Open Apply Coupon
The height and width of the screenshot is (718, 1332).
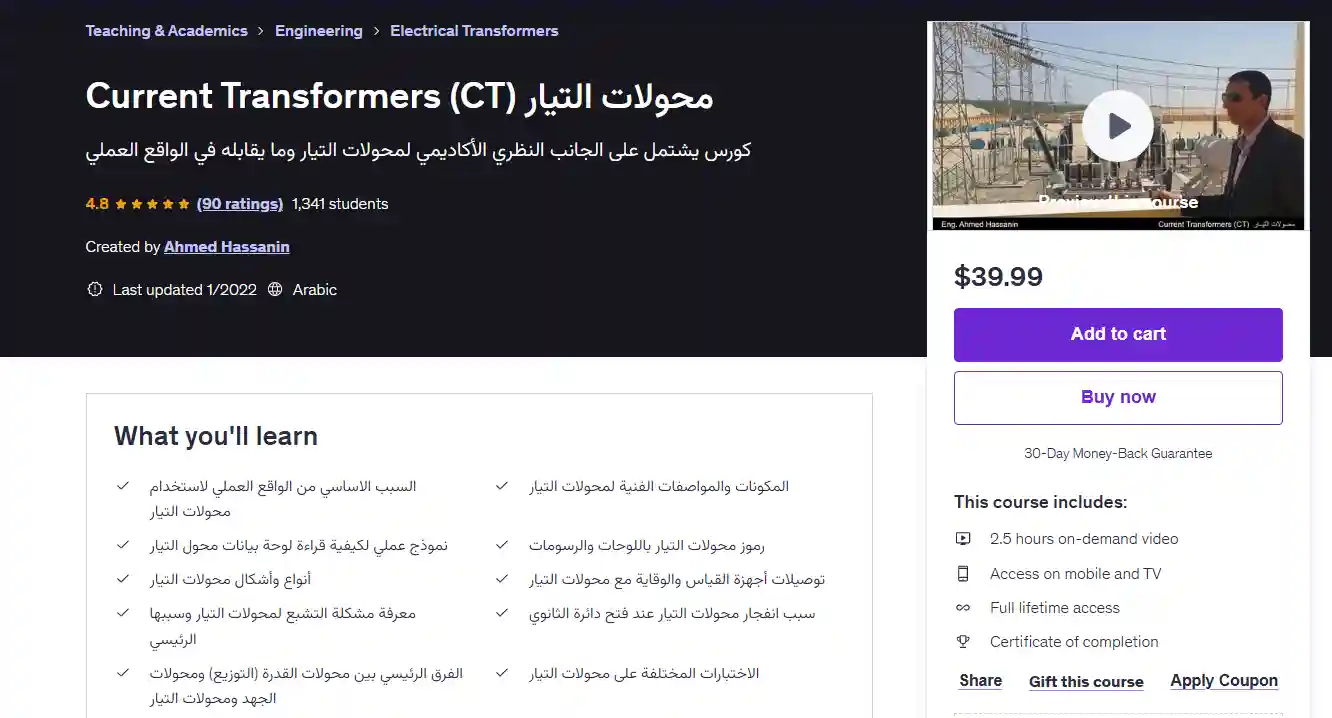tap(1224, 681)
